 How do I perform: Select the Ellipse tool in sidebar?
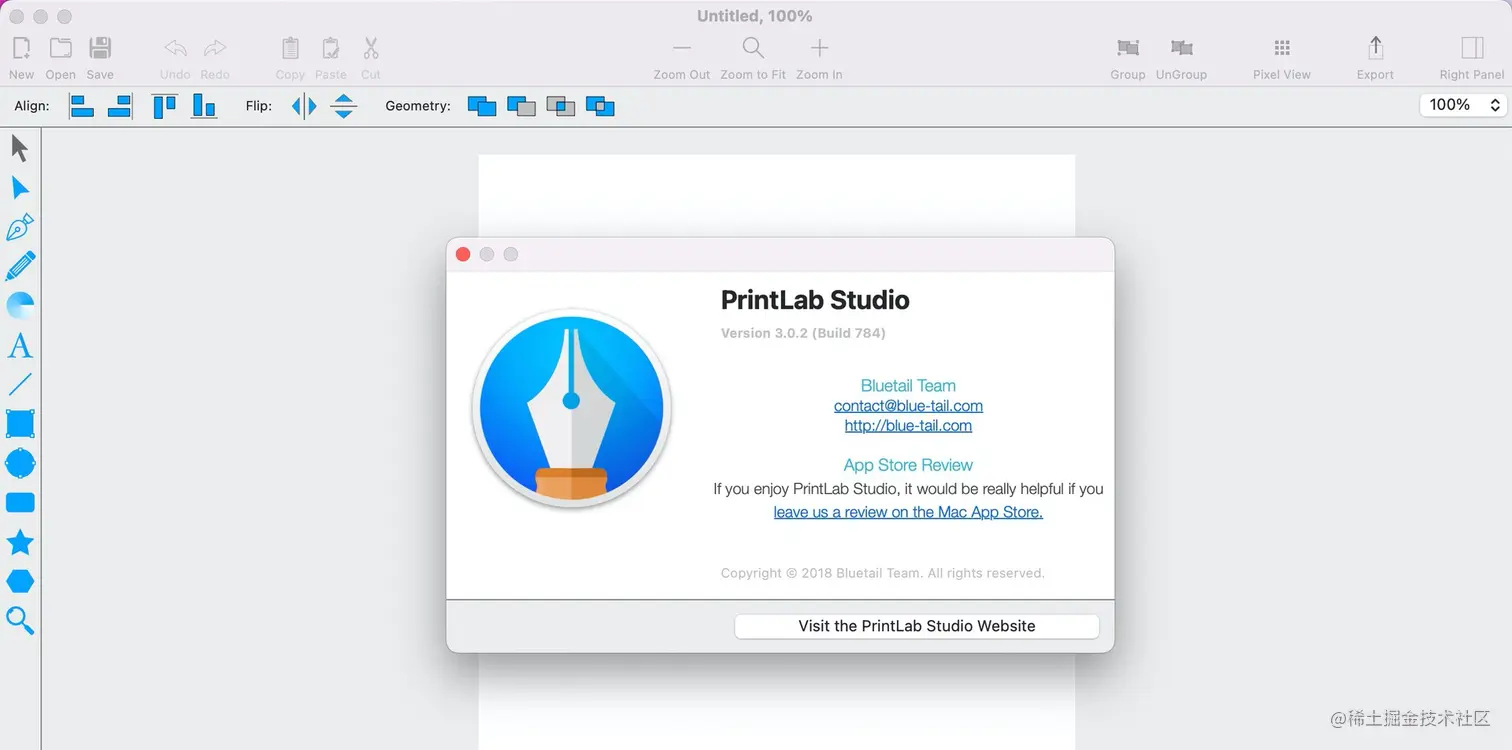coord(20,463)
